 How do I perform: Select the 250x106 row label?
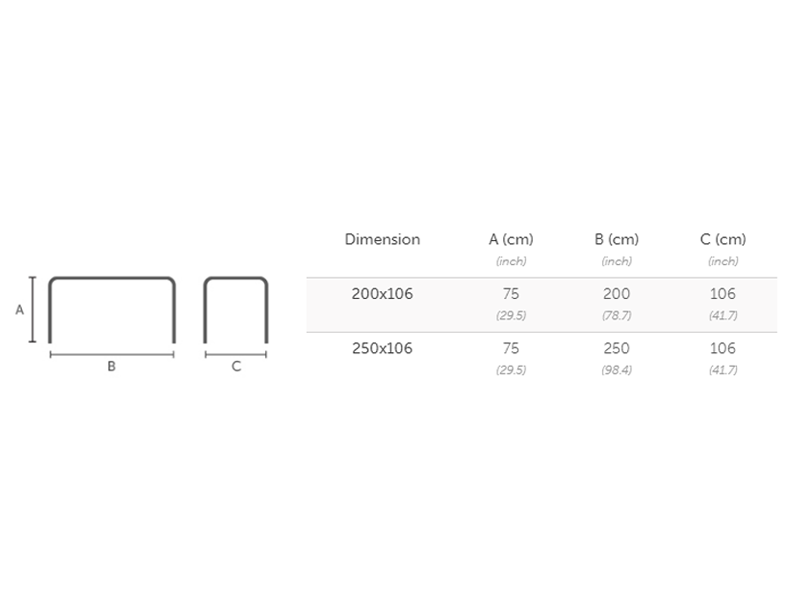point(382,348)
